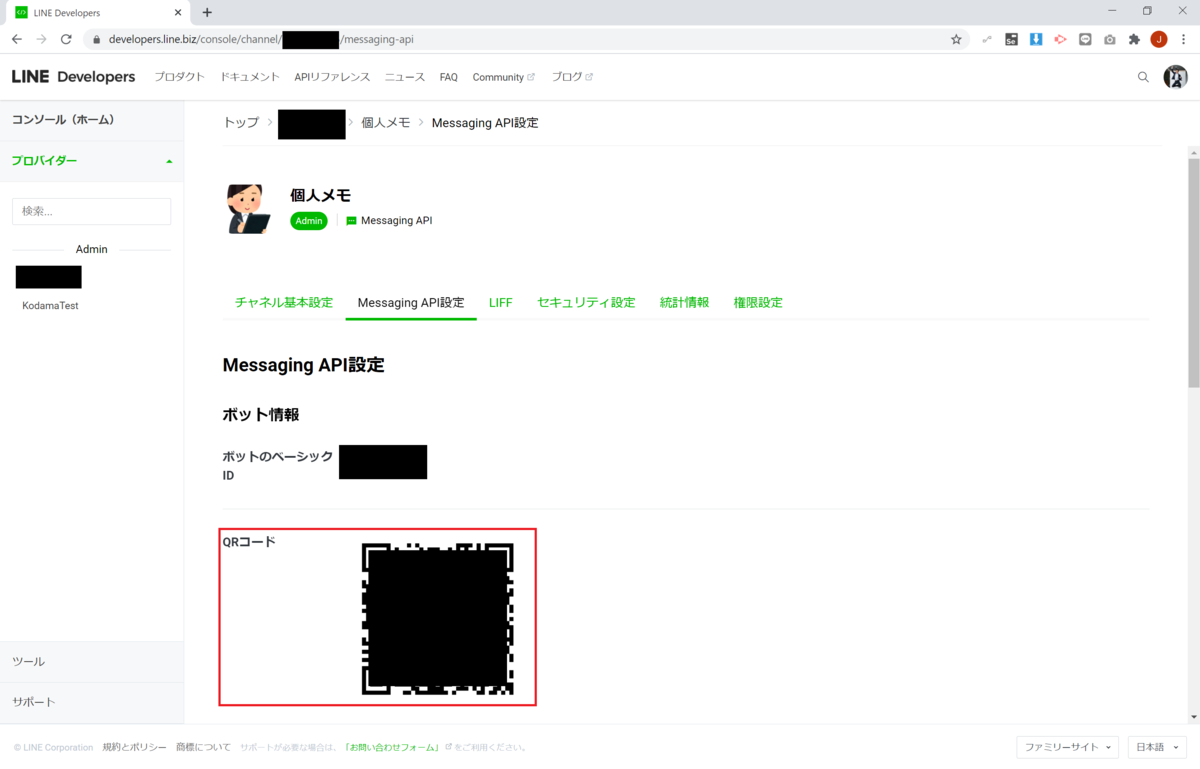1200x769 pixels.
Task: Collapse the プロバイダー sidebar section
Action: (x=170, y=160)
